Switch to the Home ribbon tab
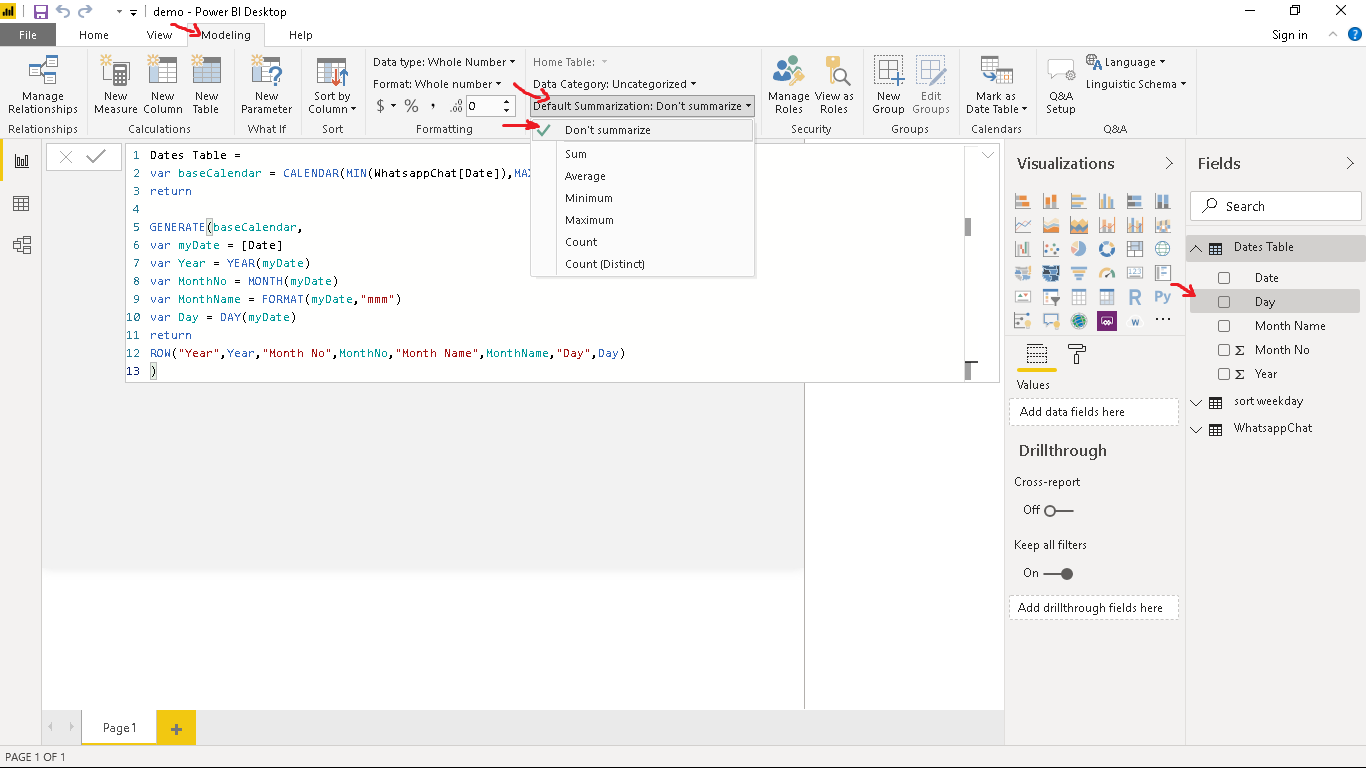Image resolution: width=1366 pixels, height=768 pixels. click(x=93, y=34)
